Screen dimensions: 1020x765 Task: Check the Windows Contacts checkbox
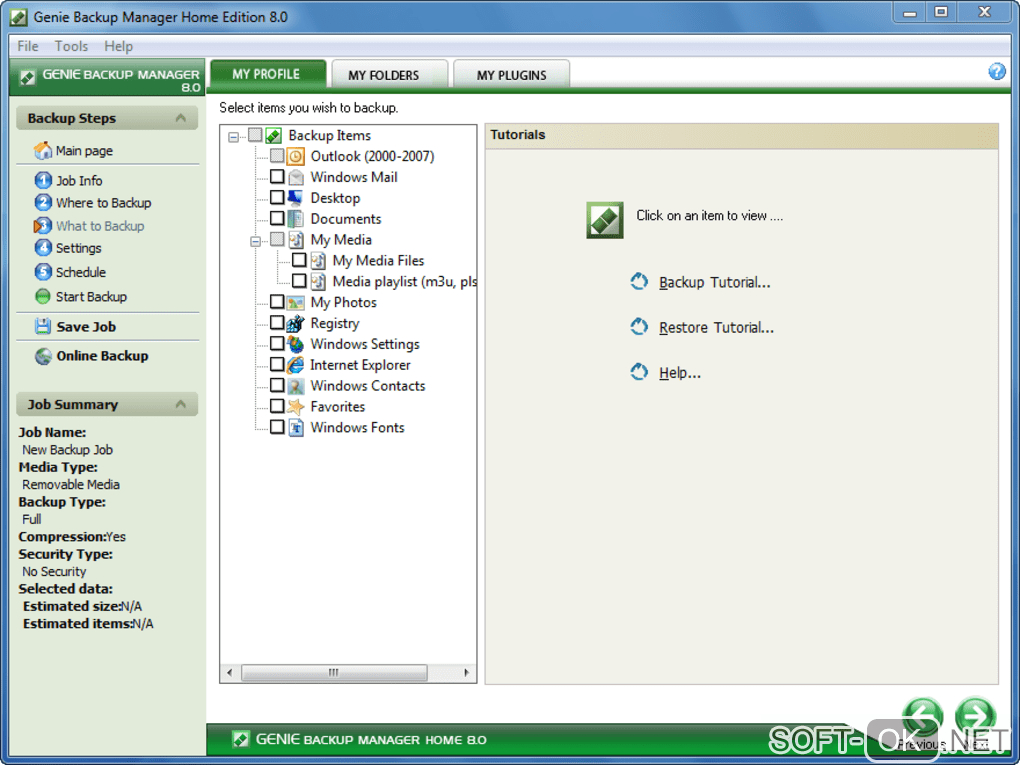[277, 385]
